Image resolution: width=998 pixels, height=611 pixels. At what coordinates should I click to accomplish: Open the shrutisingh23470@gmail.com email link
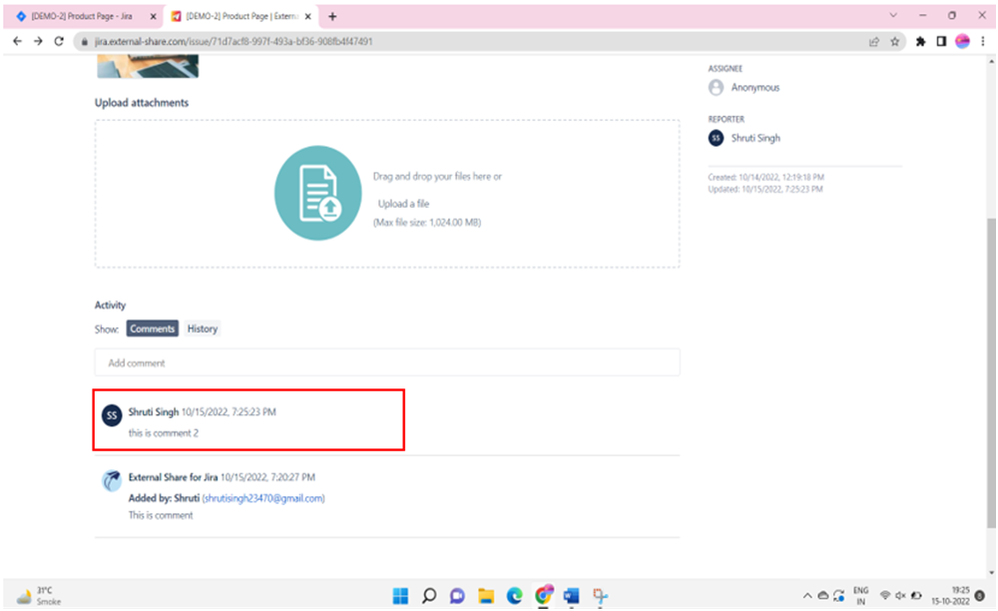click(264, 498)
